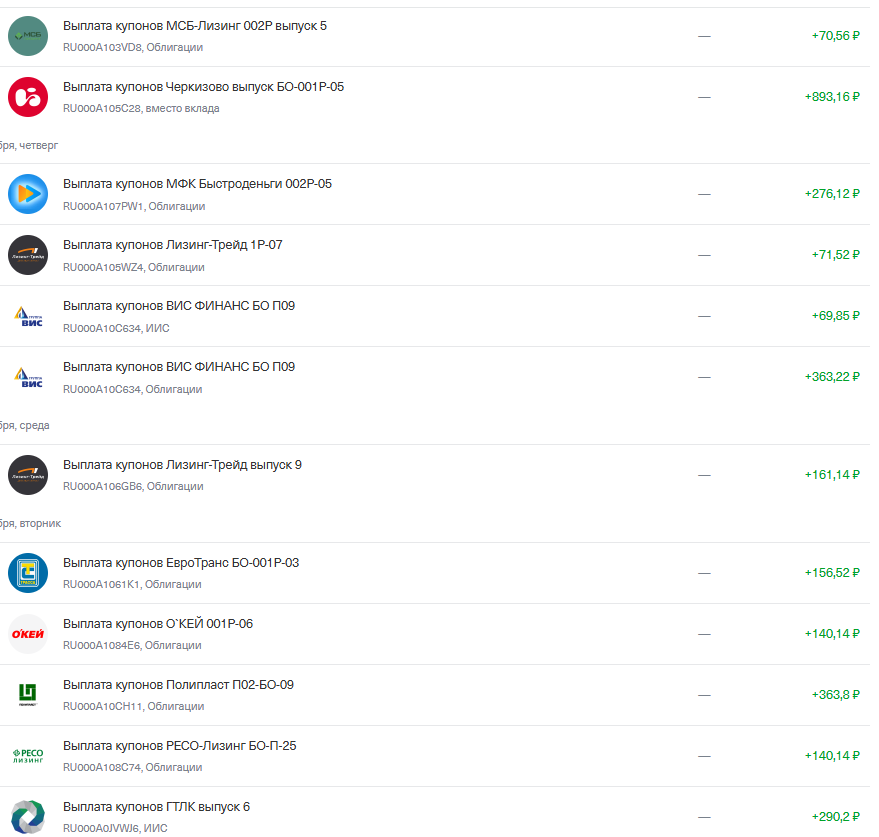This screenshot has width=879, height=837.
Task: Click ticker line RU000A10C634, ИИС
Action: point(116,329)
